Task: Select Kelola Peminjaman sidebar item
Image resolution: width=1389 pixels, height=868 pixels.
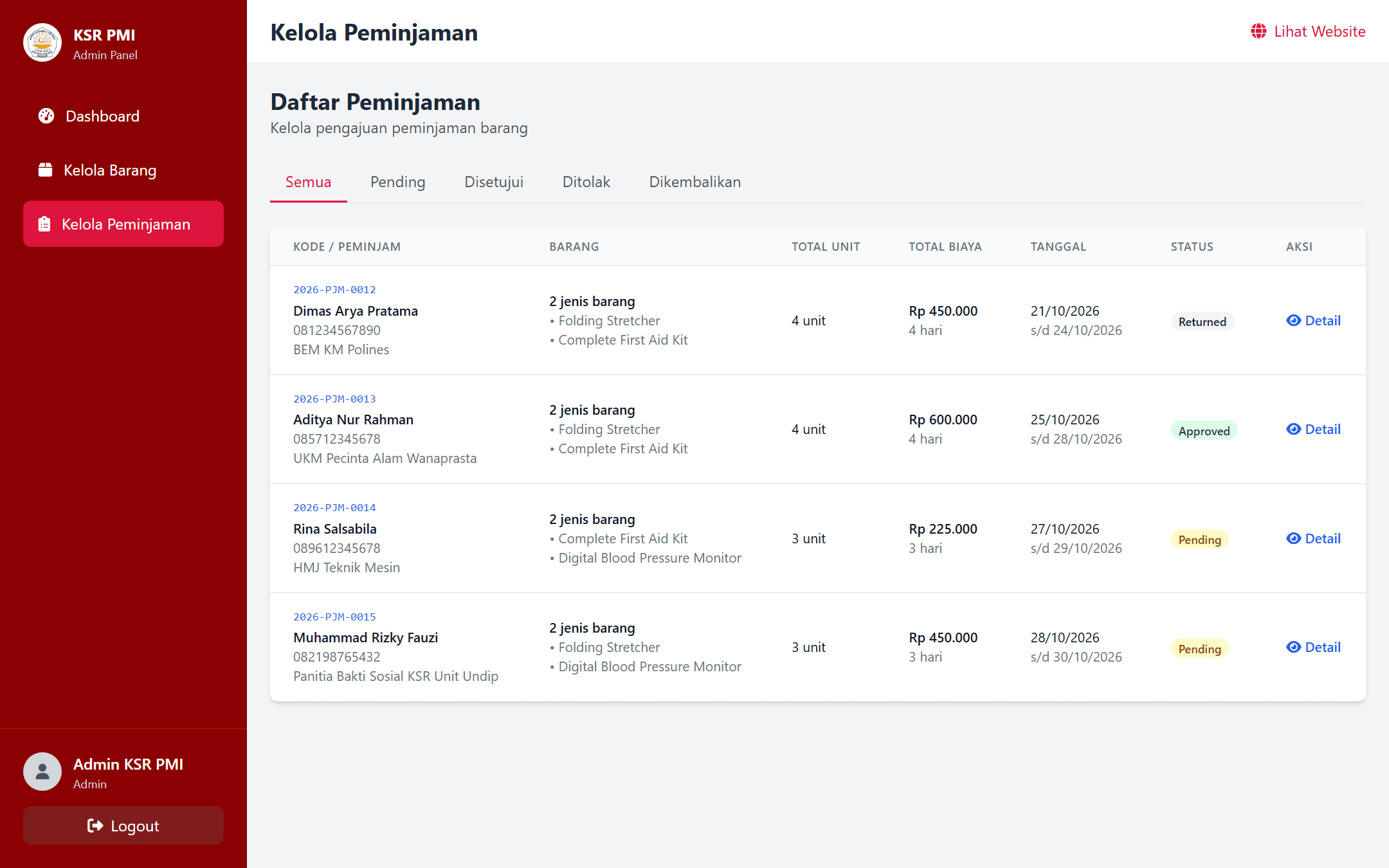Action: pos(123,224)
